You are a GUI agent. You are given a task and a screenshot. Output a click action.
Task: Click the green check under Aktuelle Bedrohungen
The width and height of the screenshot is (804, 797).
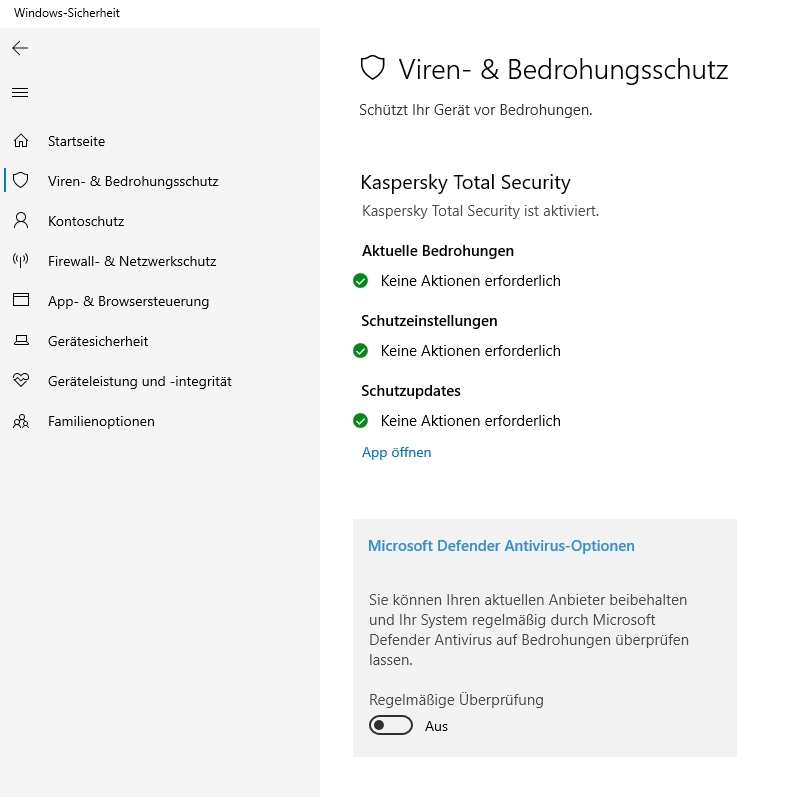point(360,281)
